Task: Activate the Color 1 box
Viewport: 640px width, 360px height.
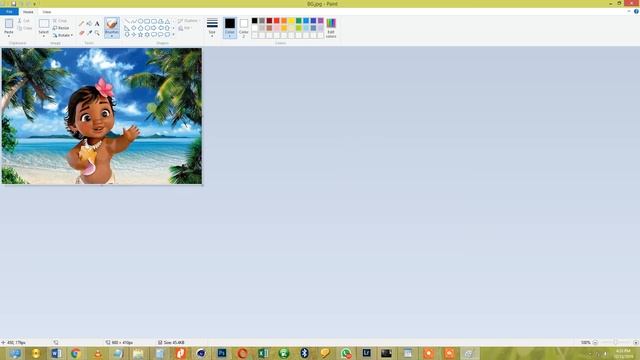Action: pyautogui.click(x=230, y=28)
